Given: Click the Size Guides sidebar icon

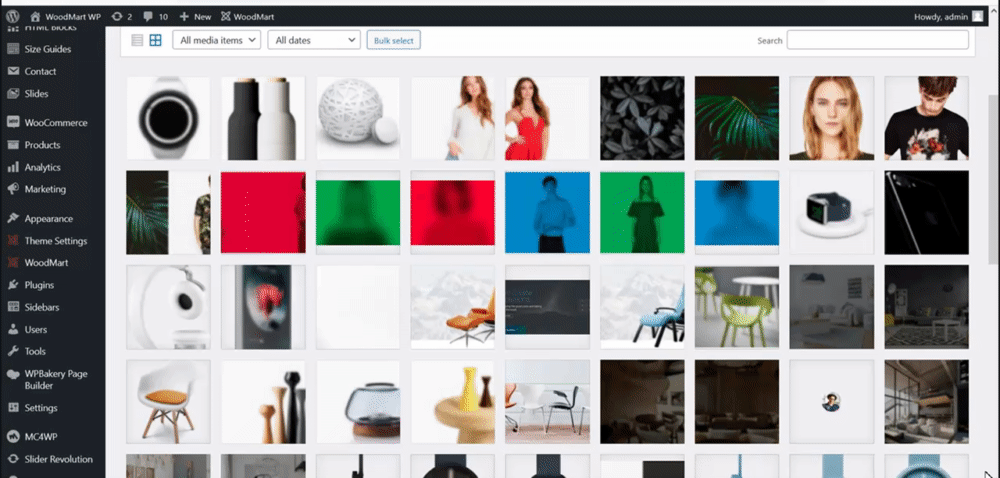Looking at the screenshot, I should (13, 49).
